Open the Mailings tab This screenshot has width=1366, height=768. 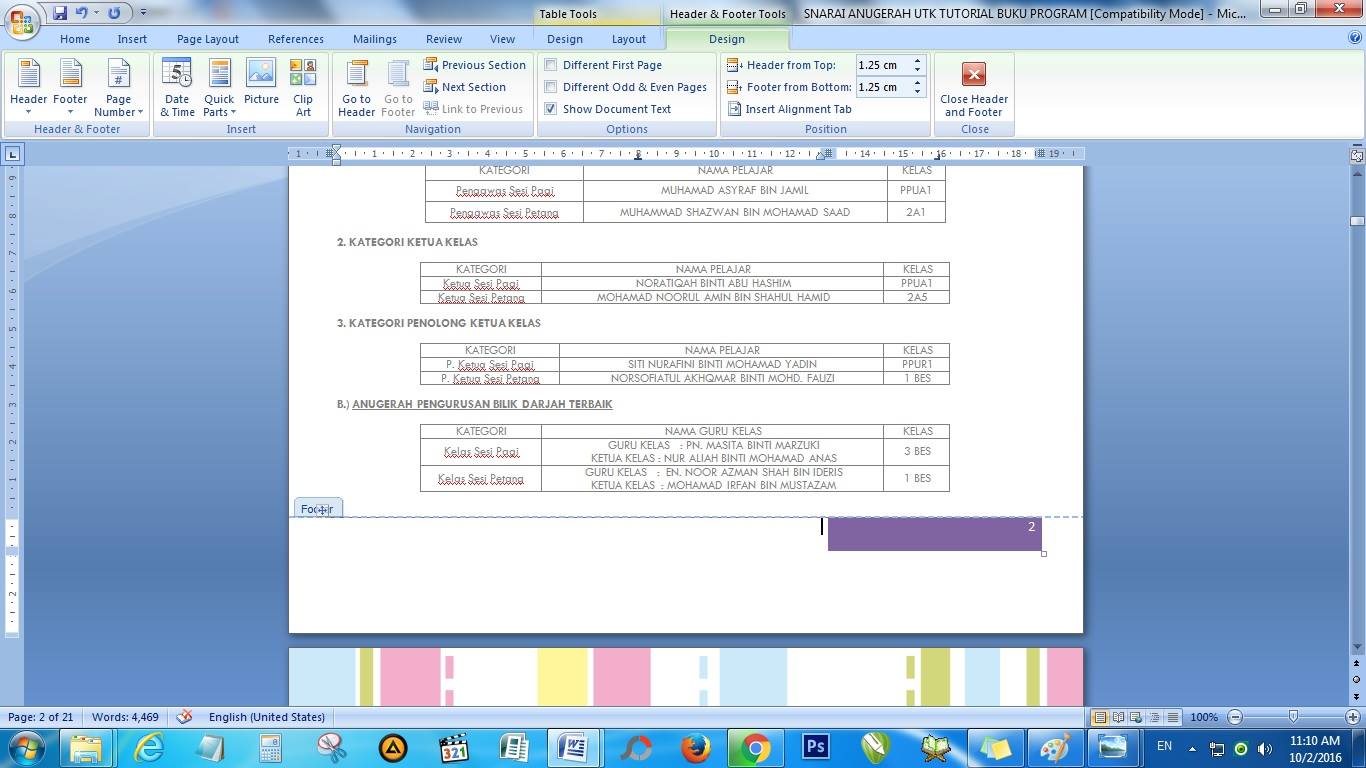point(375,39)
